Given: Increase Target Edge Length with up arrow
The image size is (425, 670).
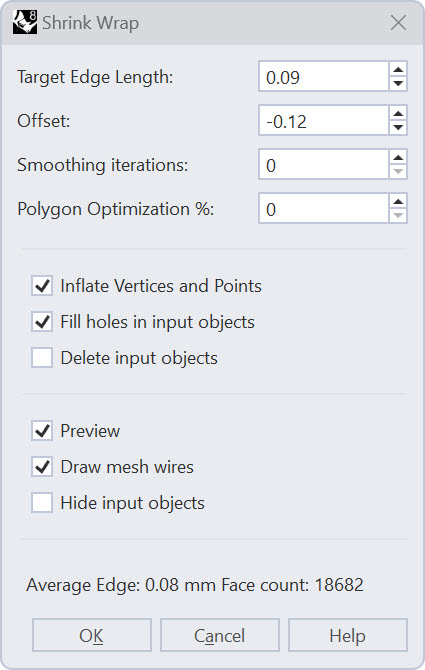Looking at the screenshot, I should (398, 70).
